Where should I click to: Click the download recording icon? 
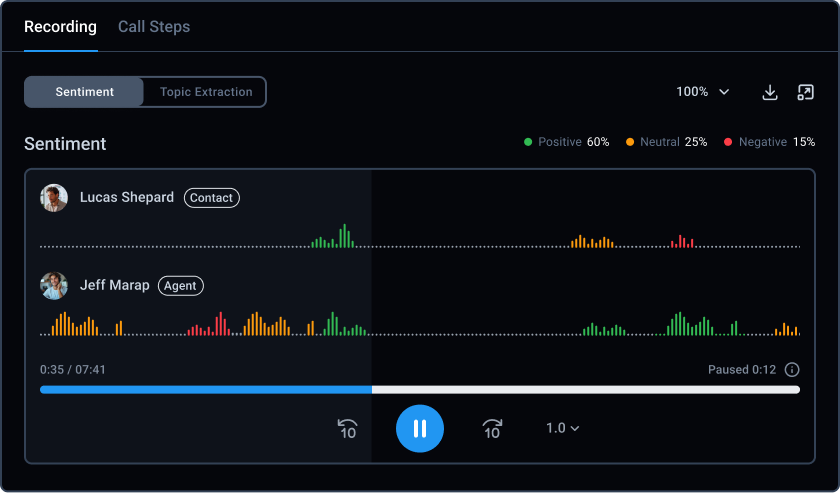pyautogui.click(x=770, y=92)
